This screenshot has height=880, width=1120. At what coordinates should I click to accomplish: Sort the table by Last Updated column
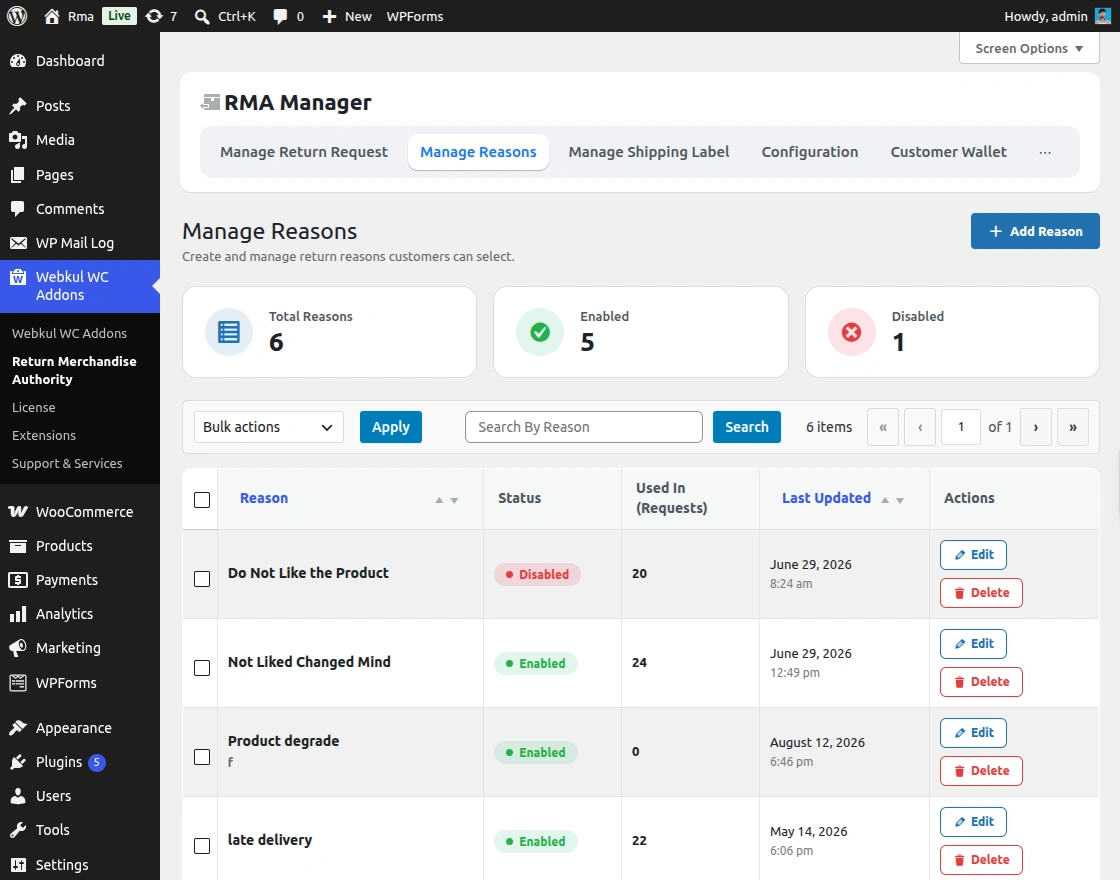[826, 498]
